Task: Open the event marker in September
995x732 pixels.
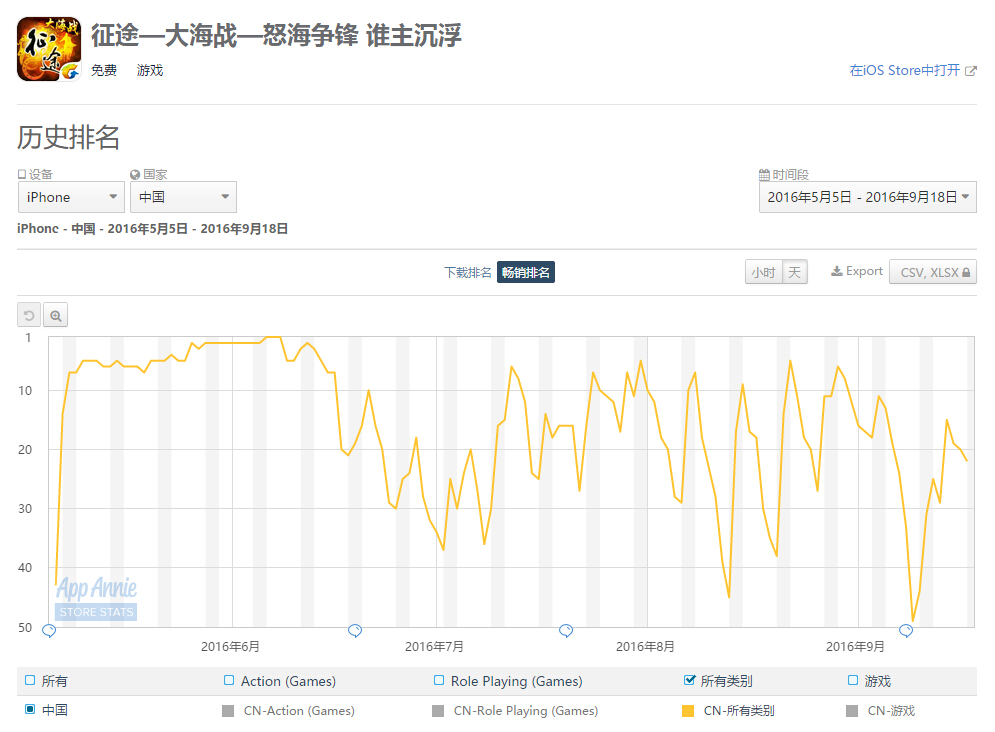Action: tap(906, 631)
